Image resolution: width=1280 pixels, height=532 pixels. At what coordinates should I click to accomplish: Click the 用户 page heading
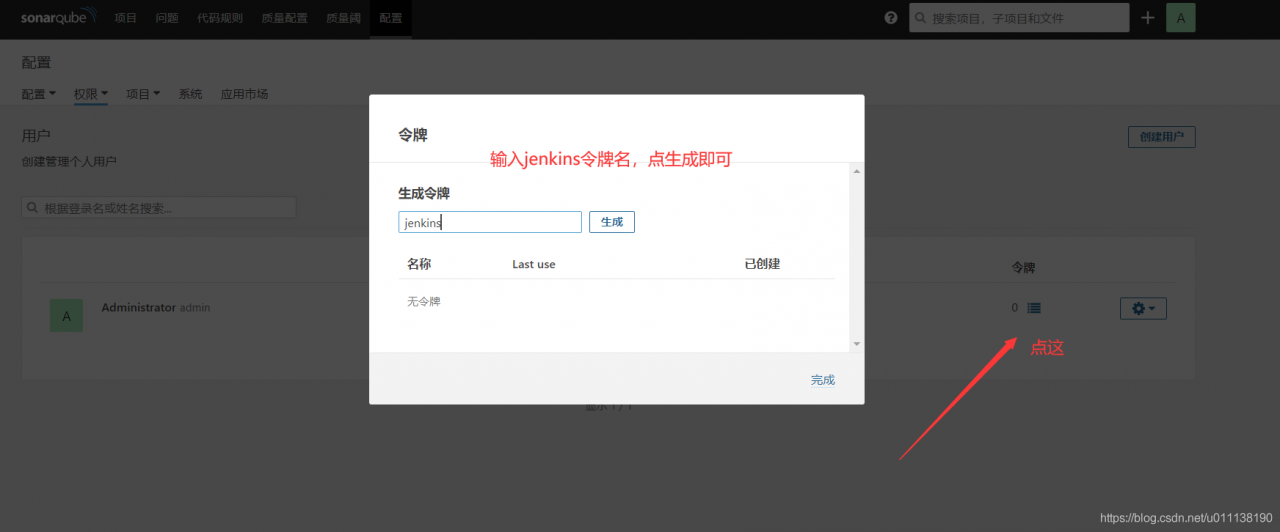[36, 135]
